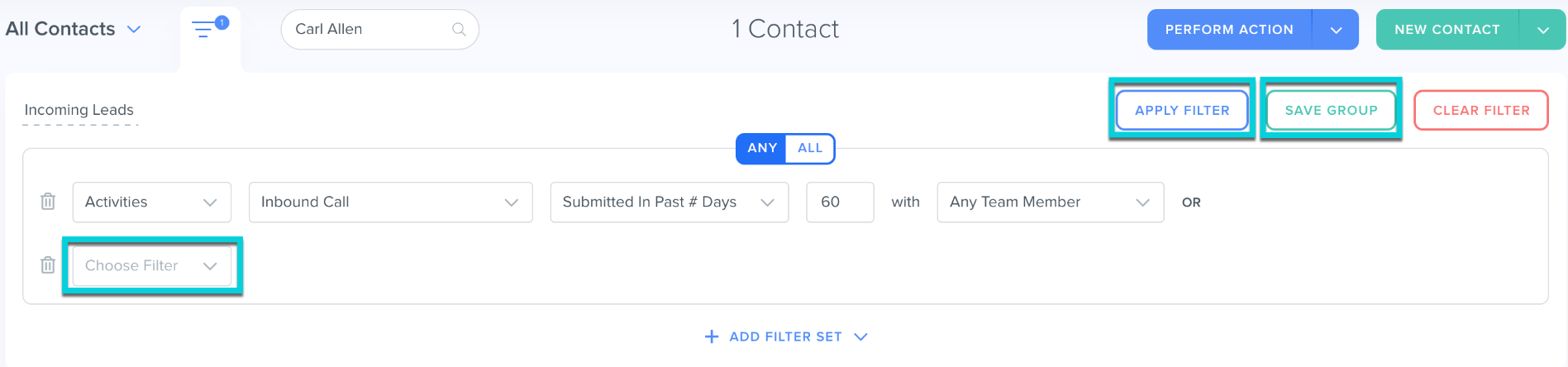Open the Activities filter type dropdown
This screenshot has width=1568, height=367.
[x=151, y=203]
